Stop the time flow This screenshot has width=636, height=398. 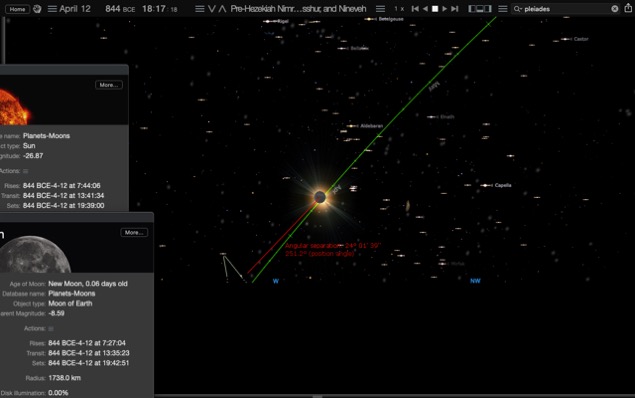[435, 9]
